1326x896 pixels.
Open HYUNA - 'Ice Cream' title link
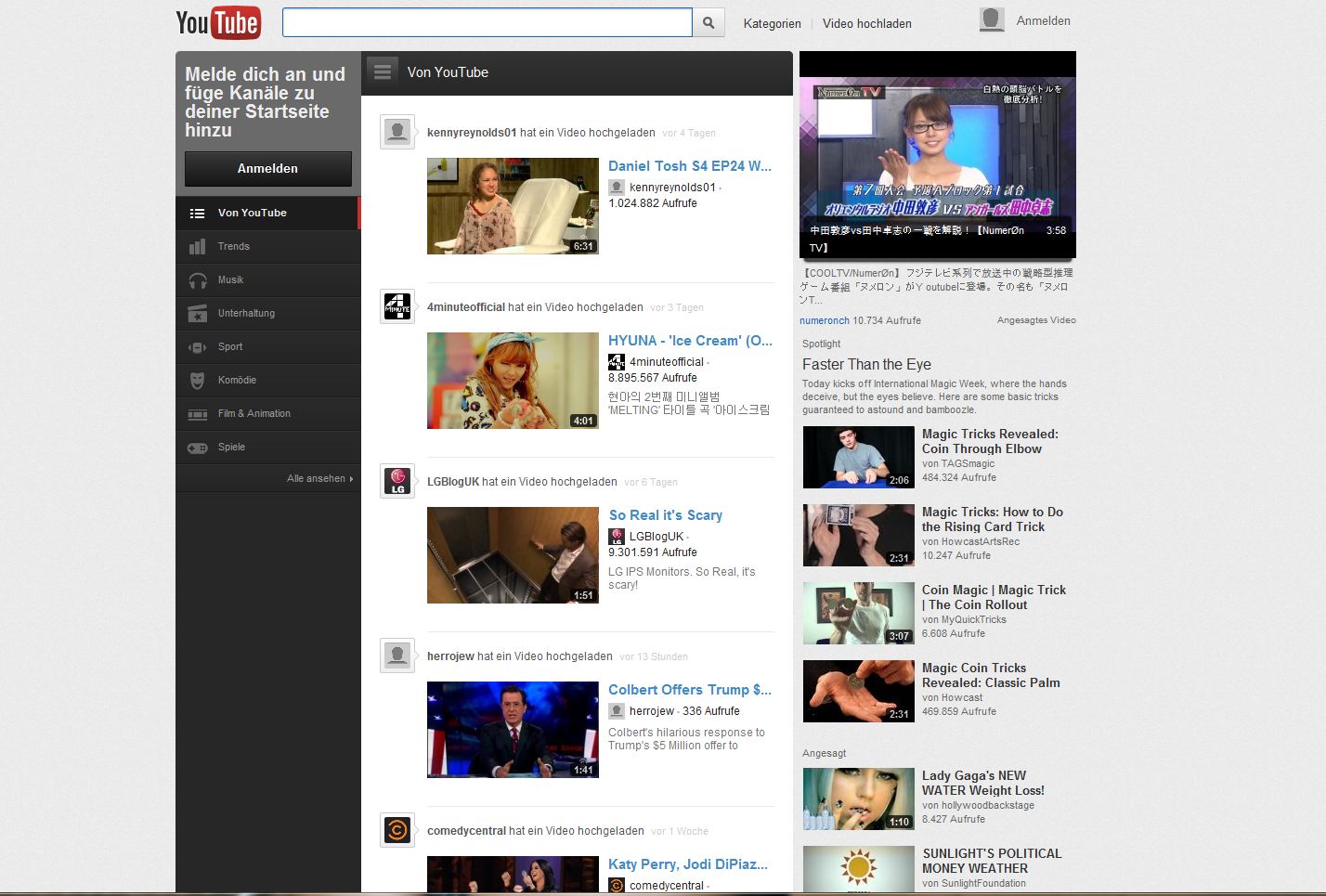pos(690,341)
